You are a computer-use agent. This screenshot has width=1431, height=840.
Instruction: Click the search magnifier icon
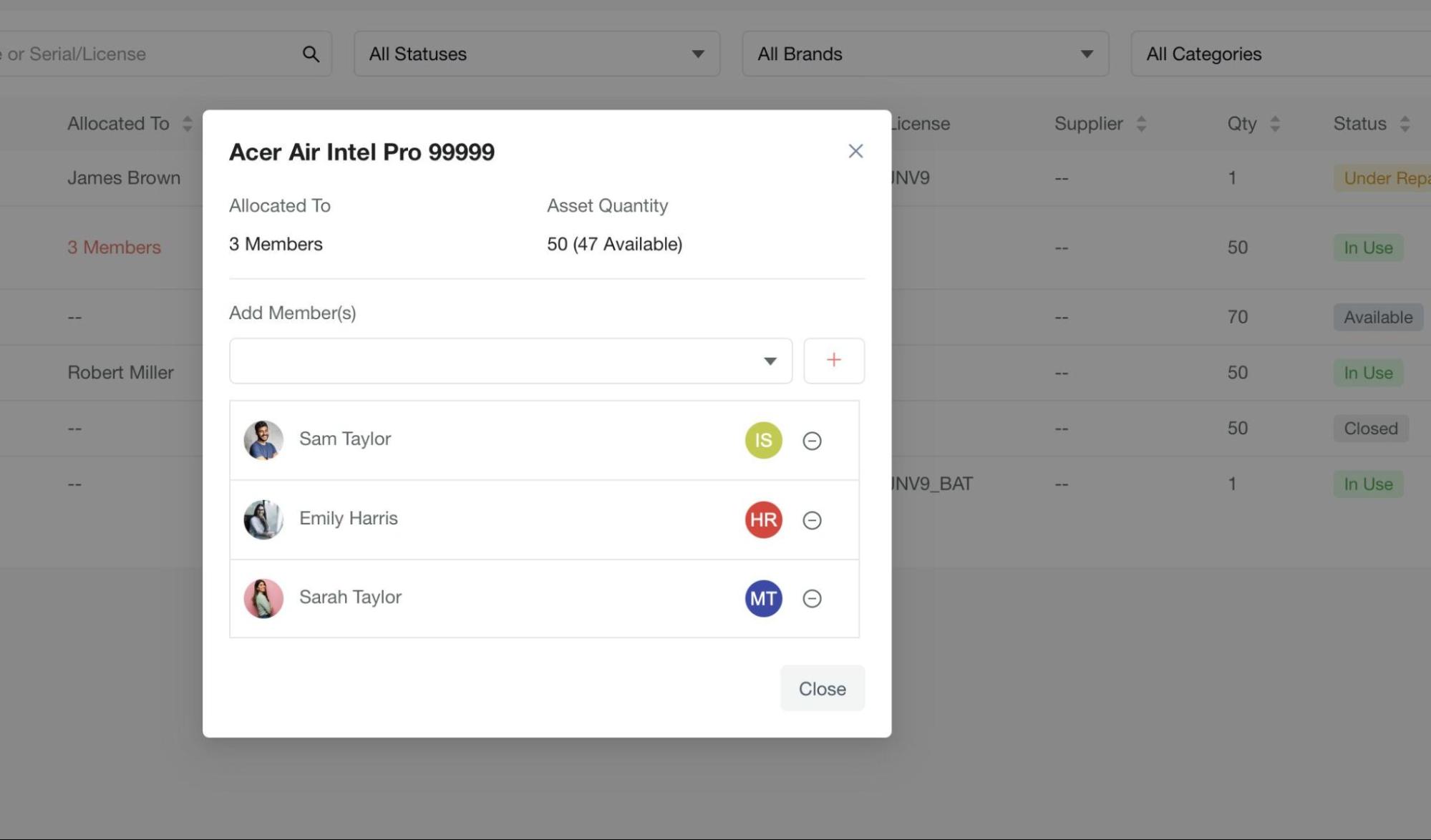[x=311, y=54]
